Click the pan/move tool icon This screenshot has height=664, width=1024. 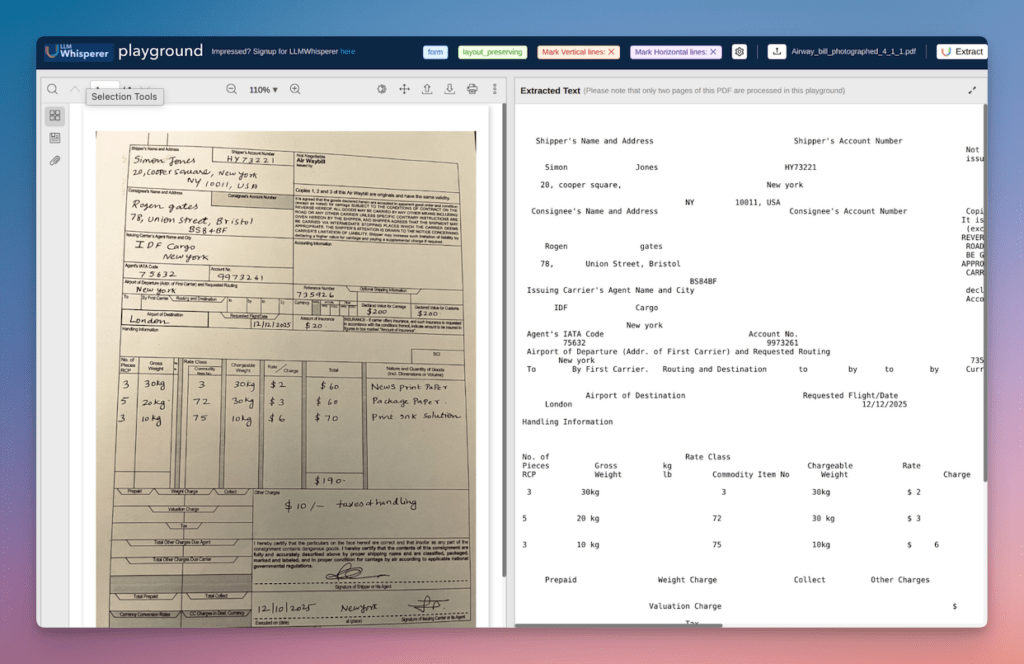(404, 89)
